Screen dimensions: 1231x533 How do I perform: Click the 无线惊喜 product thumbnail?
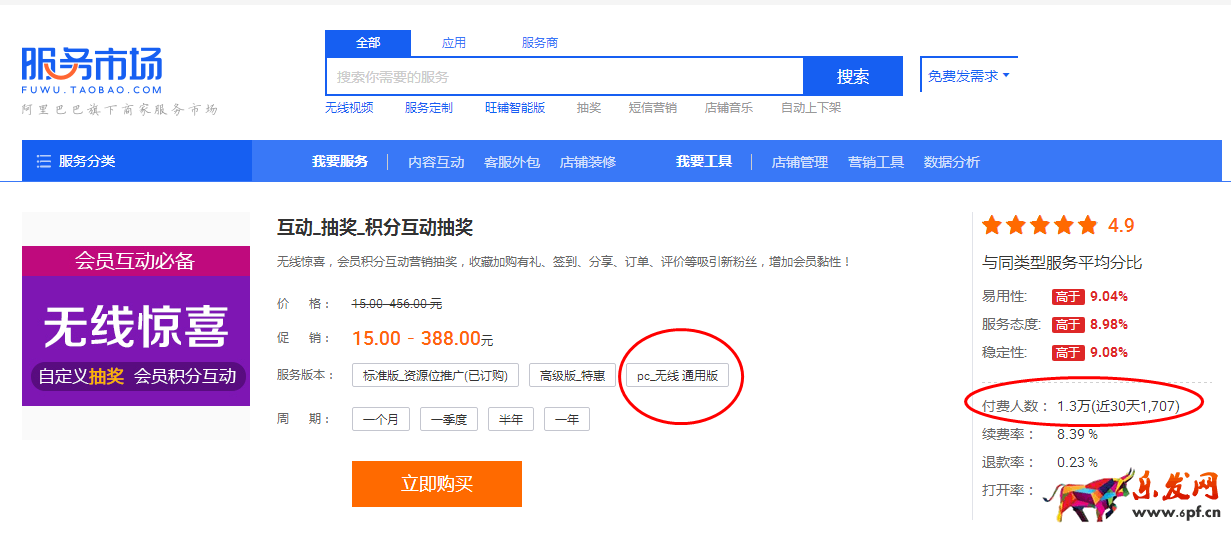click(x=136, y=326)
